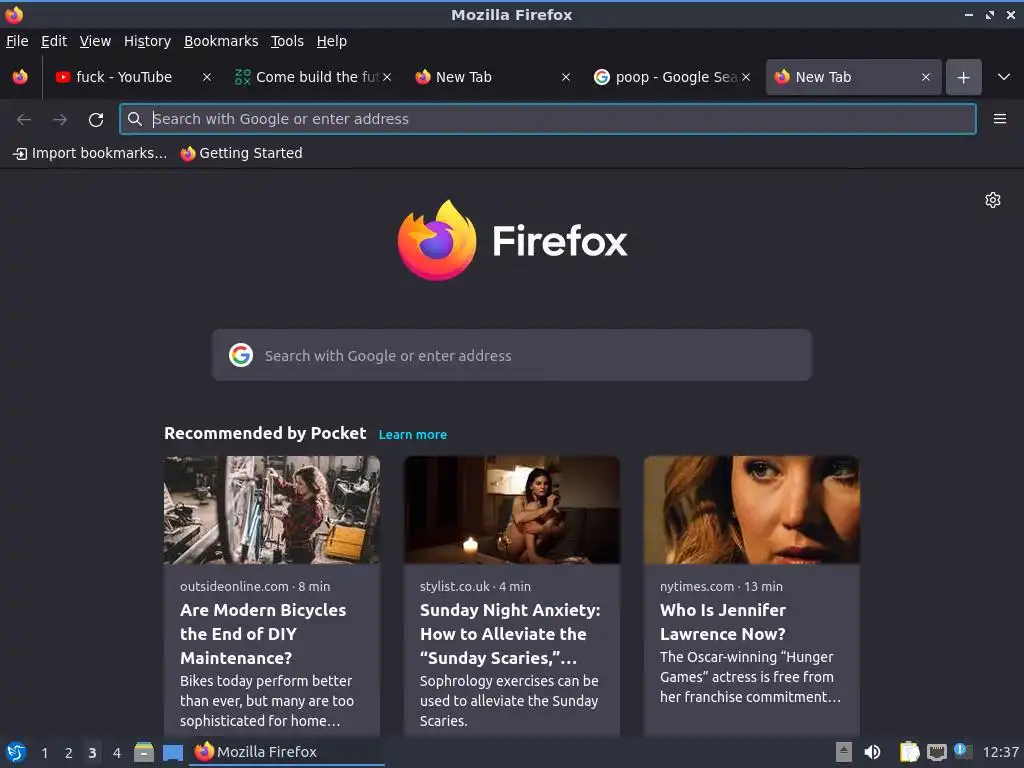Close the active New Tab tab
1024x768 pixels.
coord(925,77)
